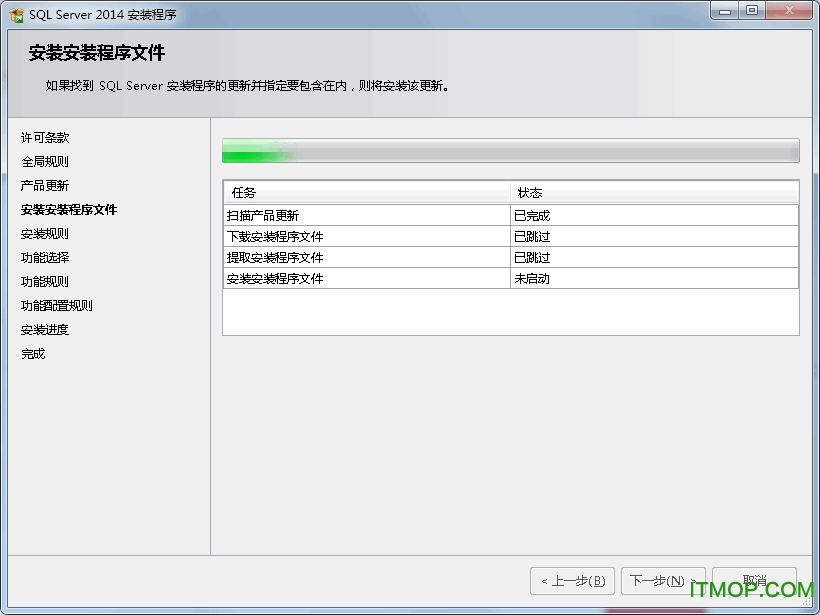The image size is (820, 615).
Task: Select the 功能配置规则 step
Action: pyautogui.click(x=54, y=305)
